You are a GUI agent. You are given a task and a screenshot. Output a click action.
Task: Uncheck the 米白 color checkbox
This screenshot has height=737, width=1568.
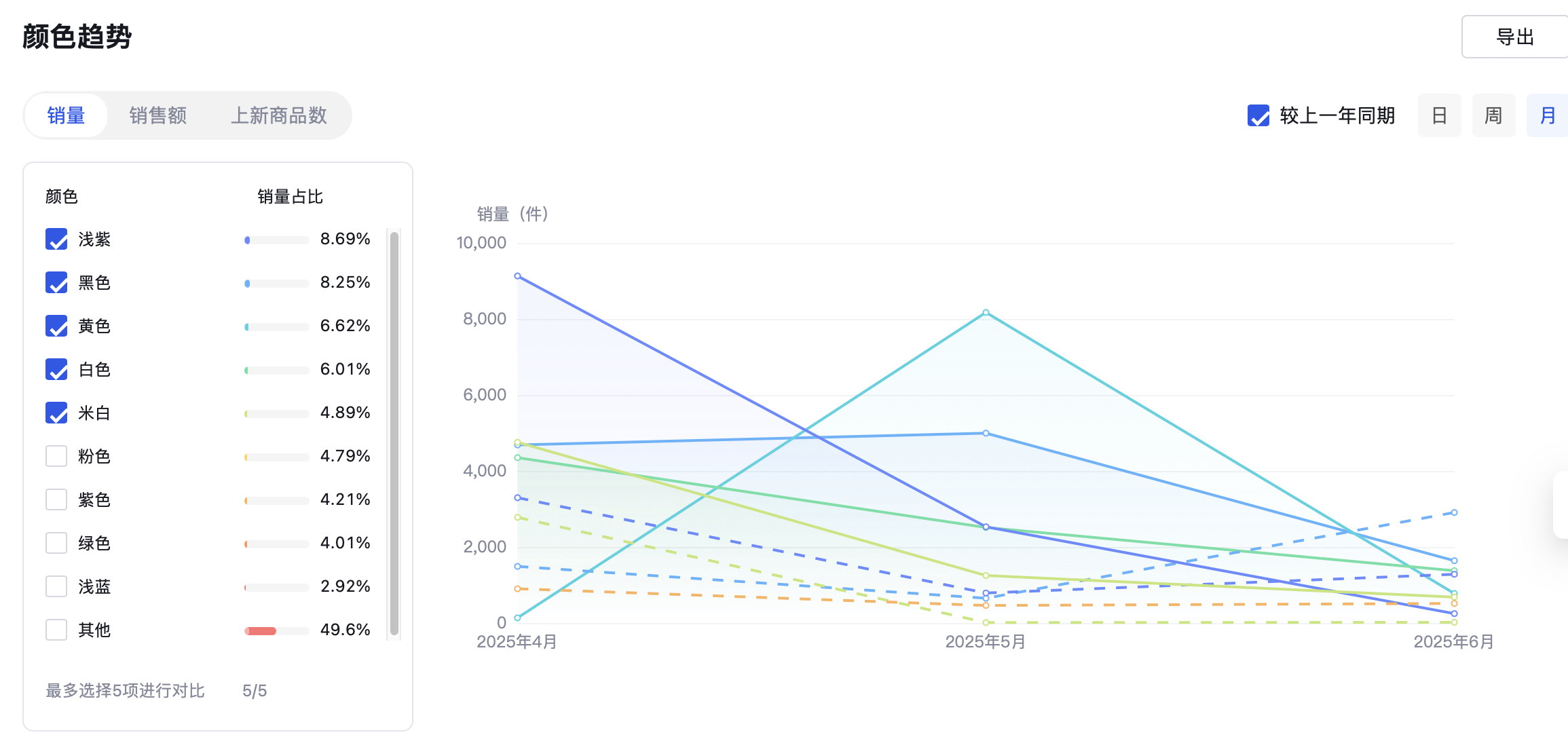pyautogui.click(x=56, y=413)
